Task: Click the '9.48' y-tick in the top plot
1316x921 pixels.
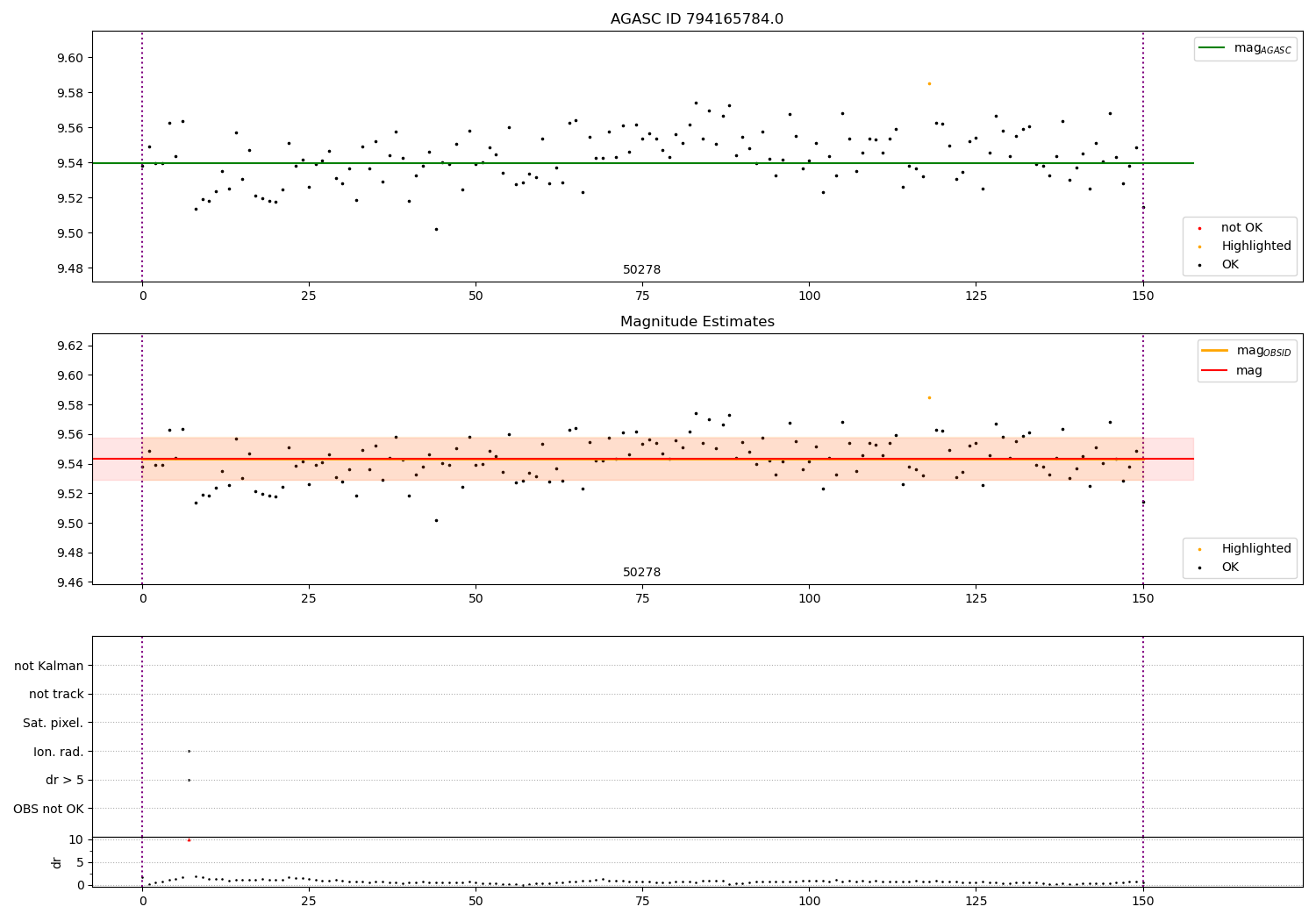Action: (x=70, y=268)
